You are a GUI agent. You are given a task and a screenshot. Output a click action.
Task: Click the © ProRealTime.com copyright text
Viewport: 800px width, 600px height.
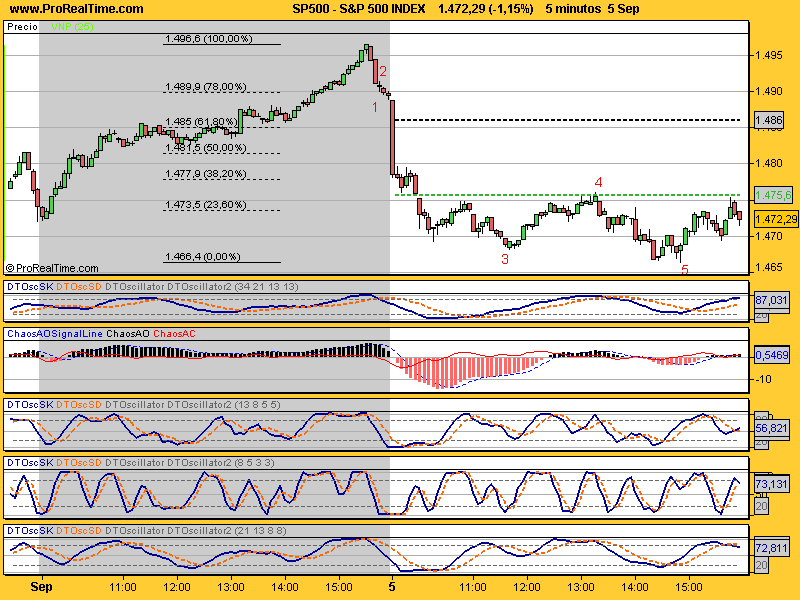[52, 268]
